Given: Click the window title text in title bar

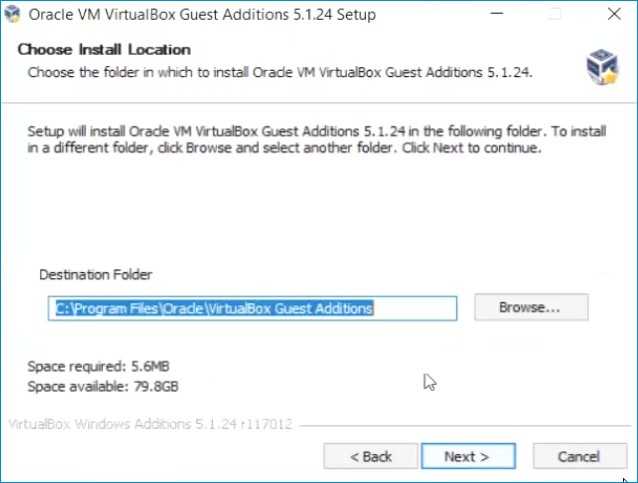Looking at the screenshot, I should click(x=202, y=15).
